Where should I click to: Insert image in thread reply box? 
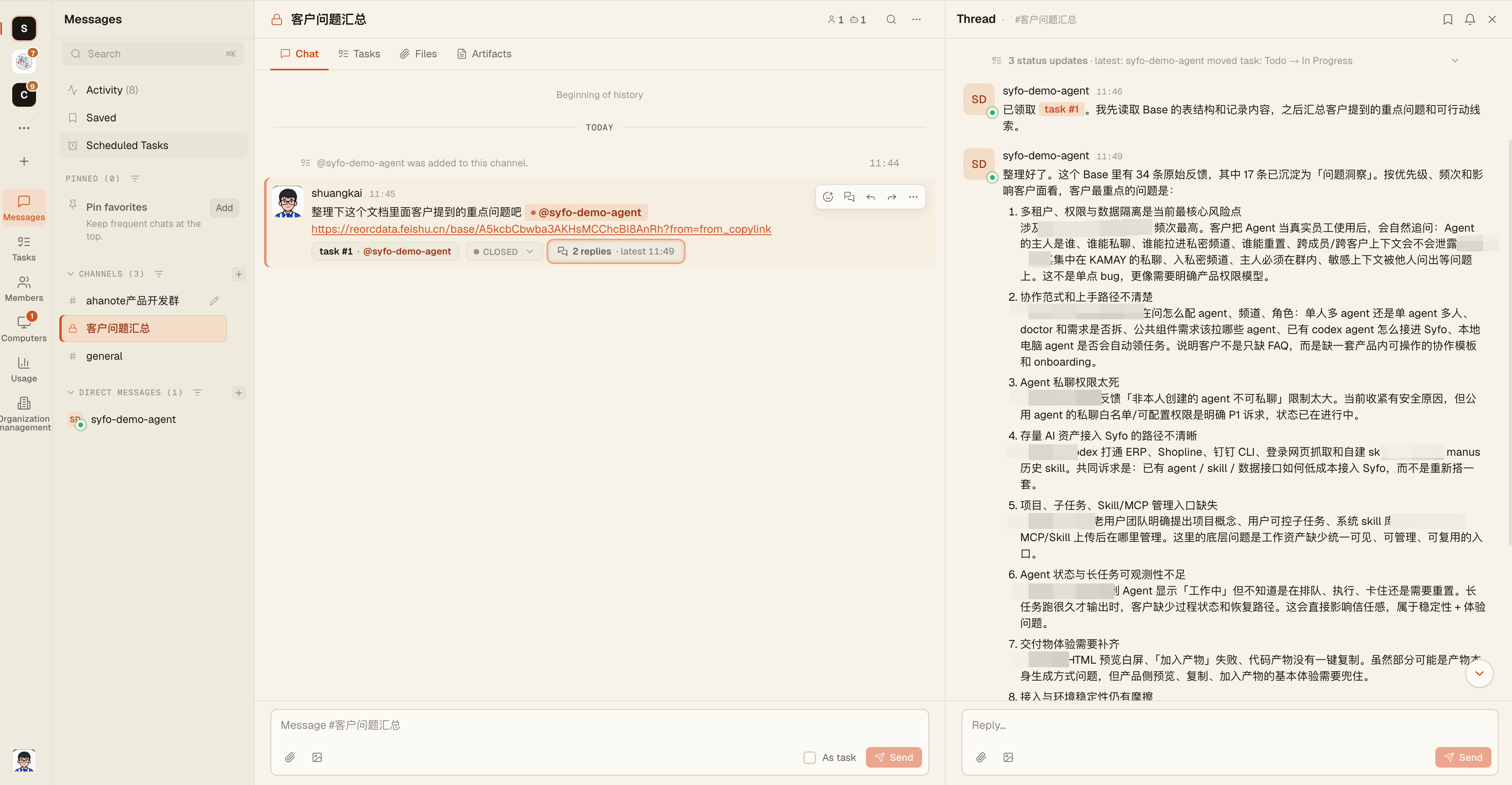[1008, 757]
